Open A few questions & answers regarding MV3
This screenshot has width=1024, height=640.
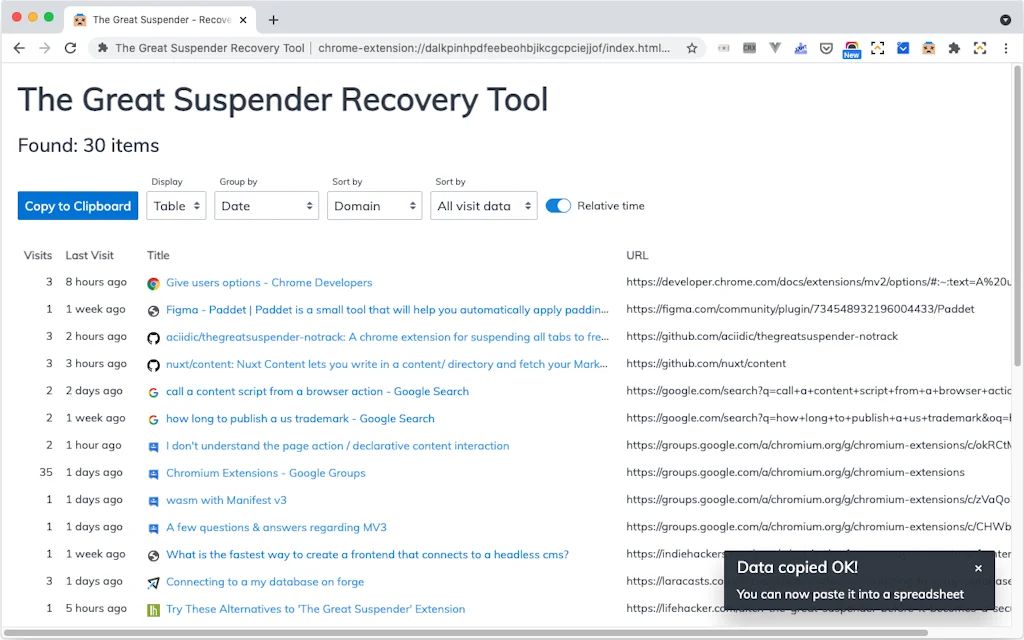click(x=276, y=528)
